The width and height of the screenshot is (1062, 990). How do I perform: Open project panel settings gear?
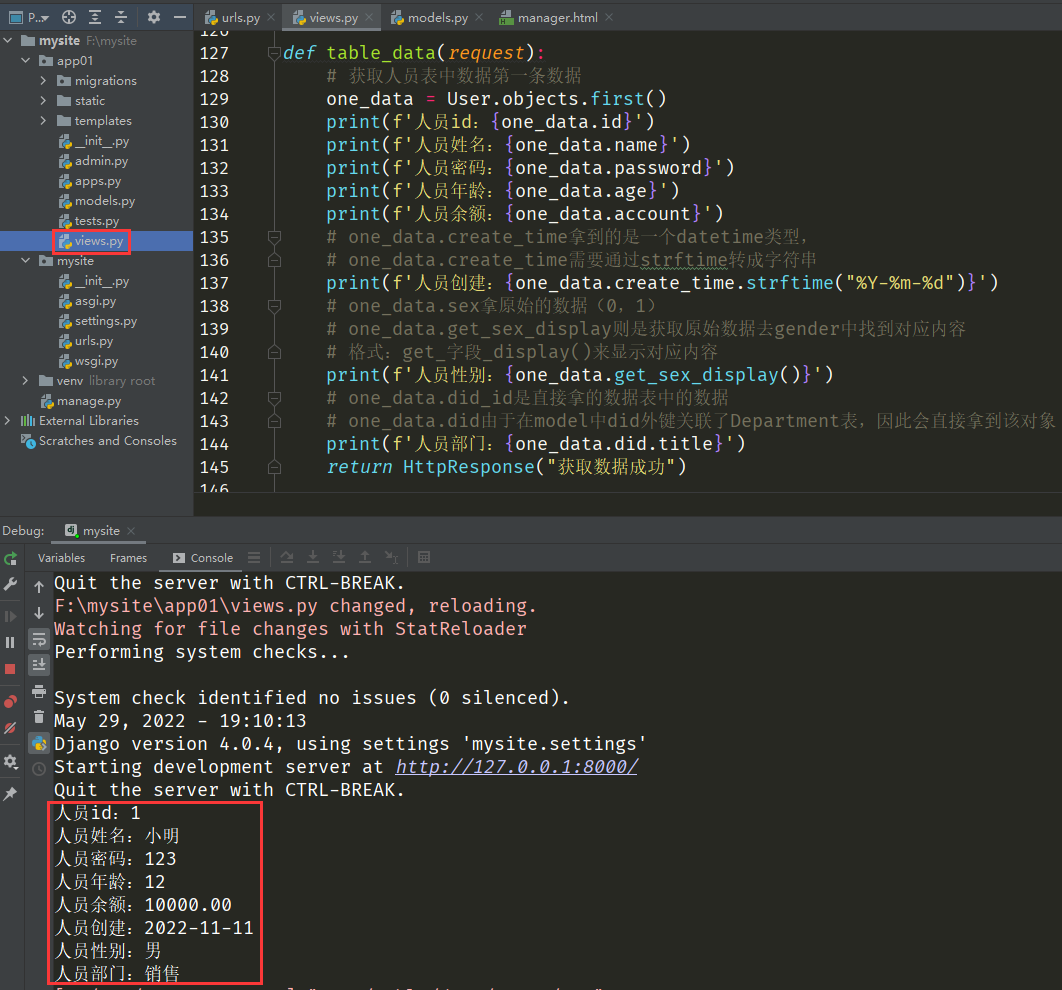153,17
